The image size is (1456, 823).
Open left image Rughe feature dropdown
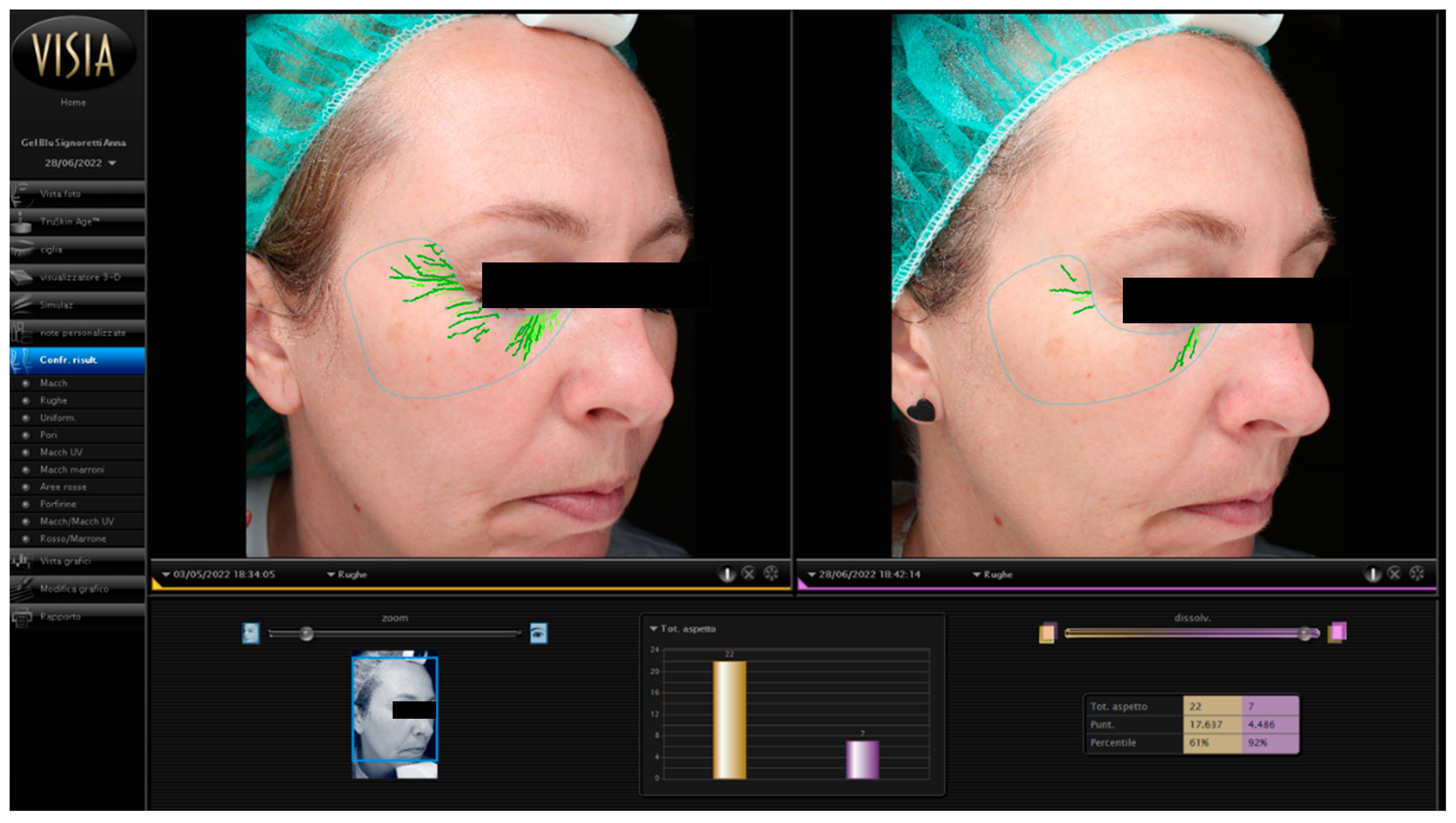pos(347,574)
